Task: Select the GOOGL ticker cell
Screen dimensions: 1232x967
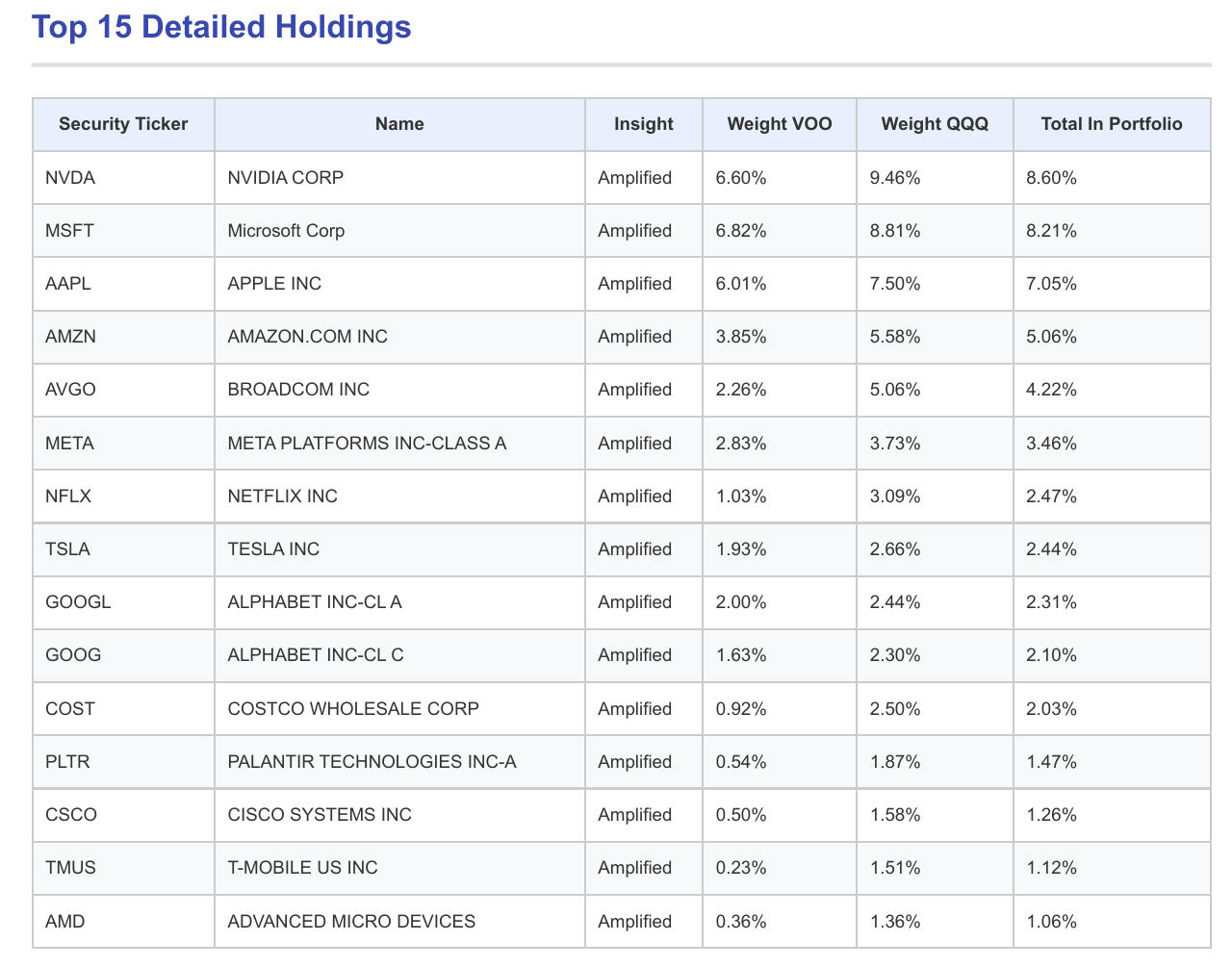Action: coord(78,602)
